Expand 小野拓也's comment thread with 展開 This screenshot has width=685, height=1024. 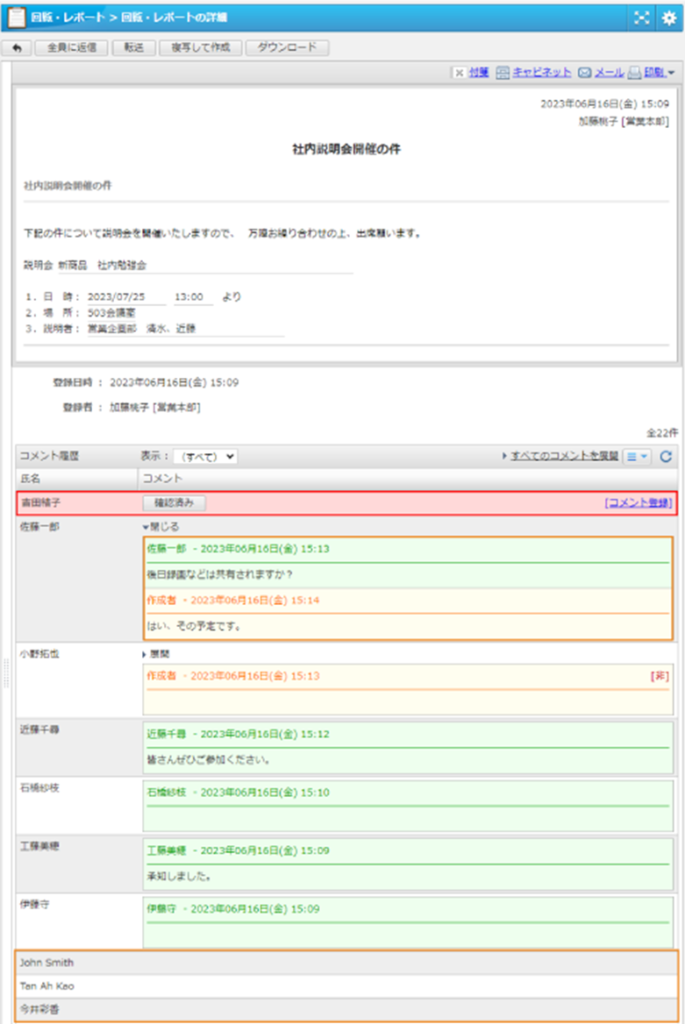160,653
